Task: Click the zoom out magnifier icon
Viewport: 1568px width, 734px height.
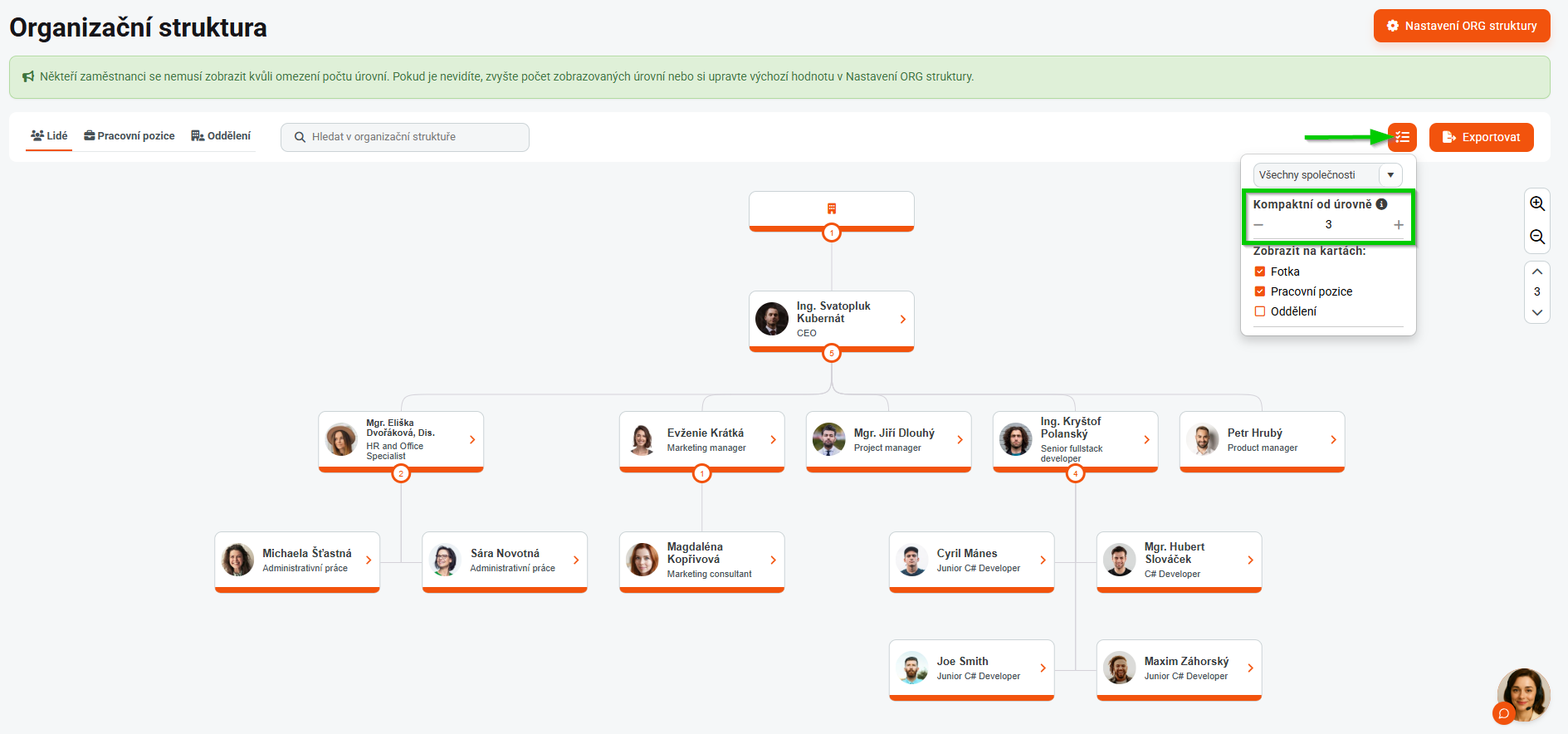Action: [x=1537, y=237]
